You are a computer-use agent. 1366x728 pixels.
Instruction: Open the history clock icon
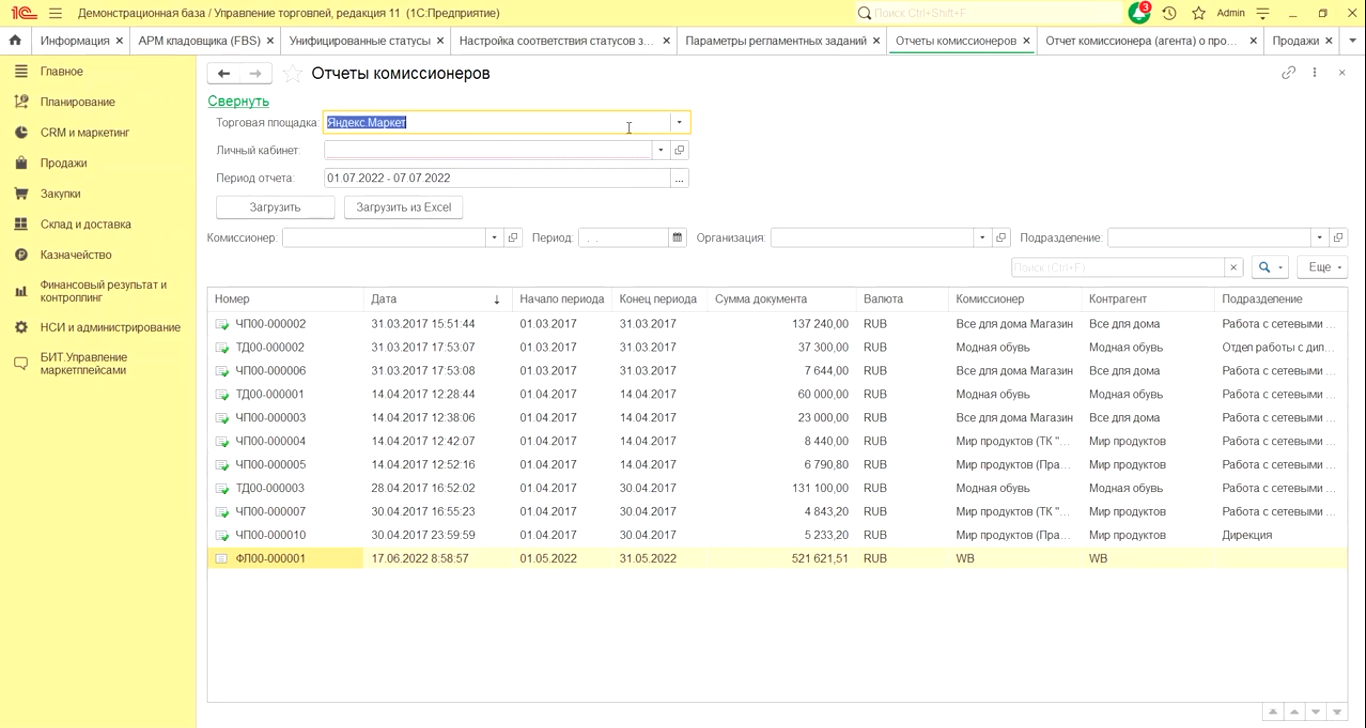pyautogui.click(x=1169, y=13)
